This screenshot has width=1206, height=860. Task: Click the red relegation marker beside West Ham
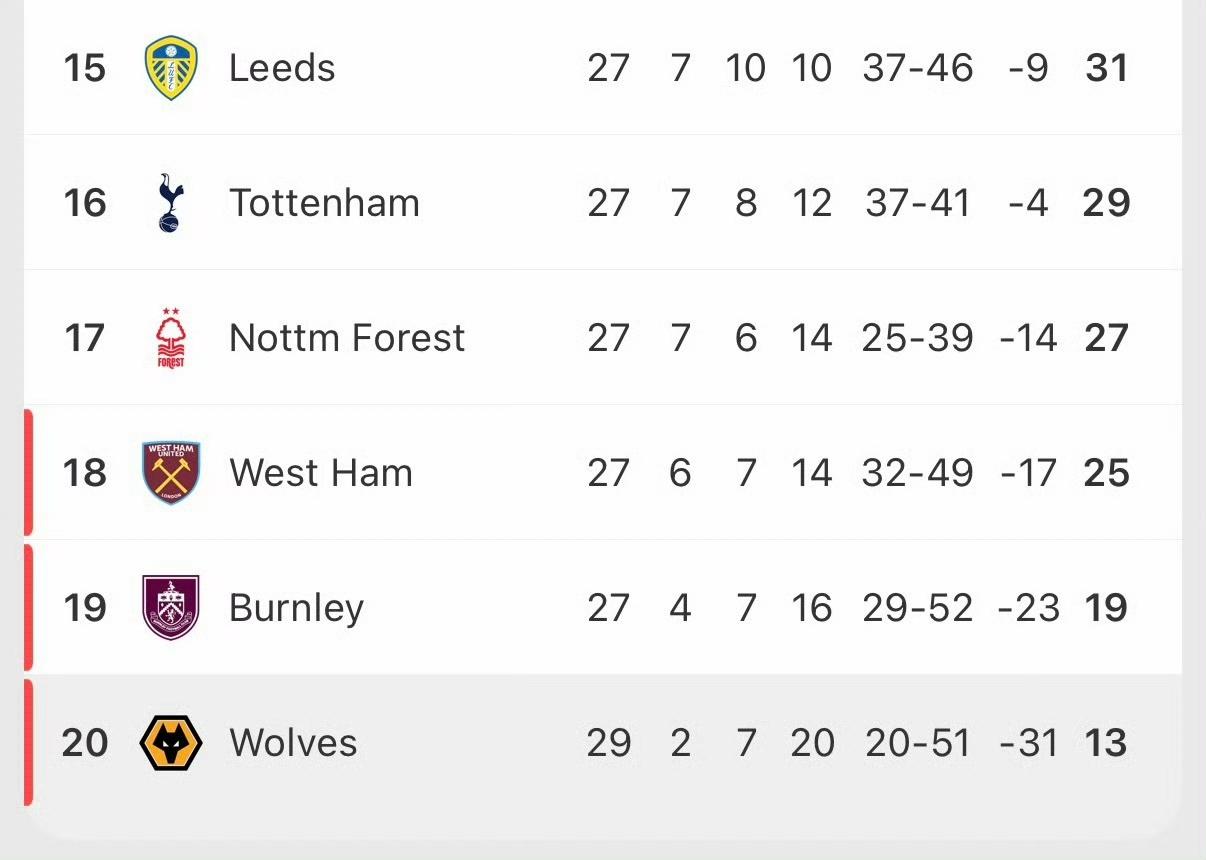[28, 472]
